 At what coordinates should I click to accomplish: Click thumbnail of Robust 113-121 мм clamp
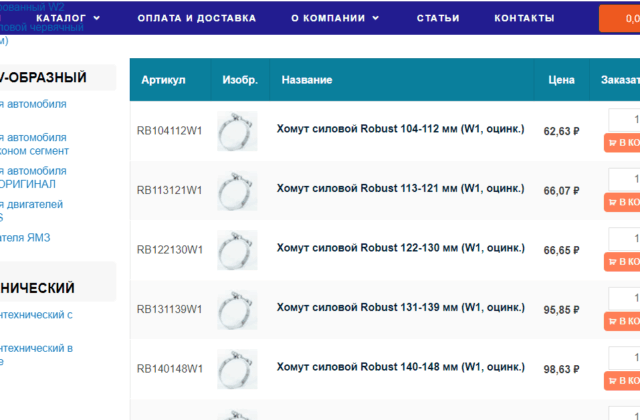tap(237, 191)
